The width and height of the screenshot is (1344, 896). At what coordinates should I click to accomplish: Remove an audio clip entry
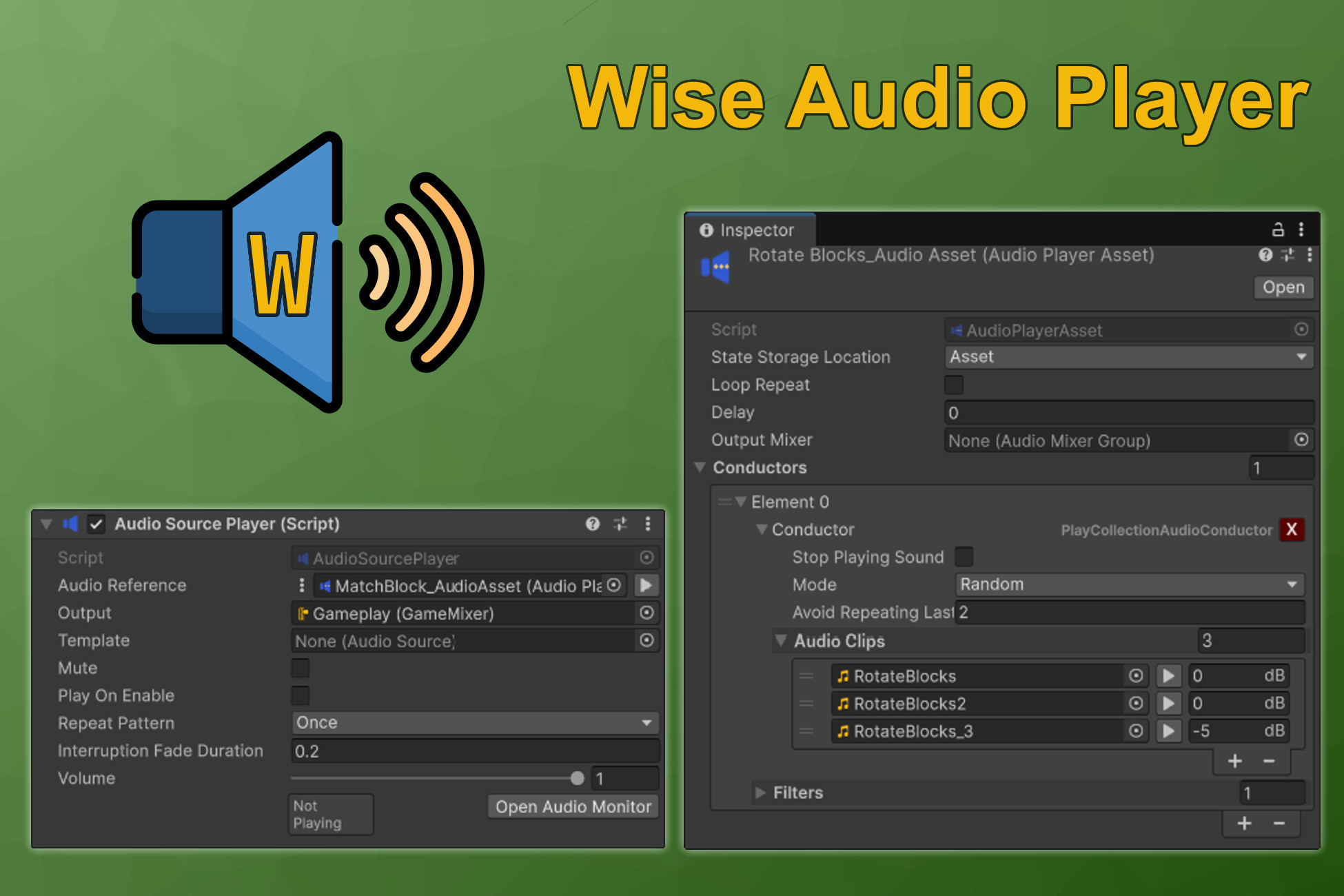point(1269,762)
